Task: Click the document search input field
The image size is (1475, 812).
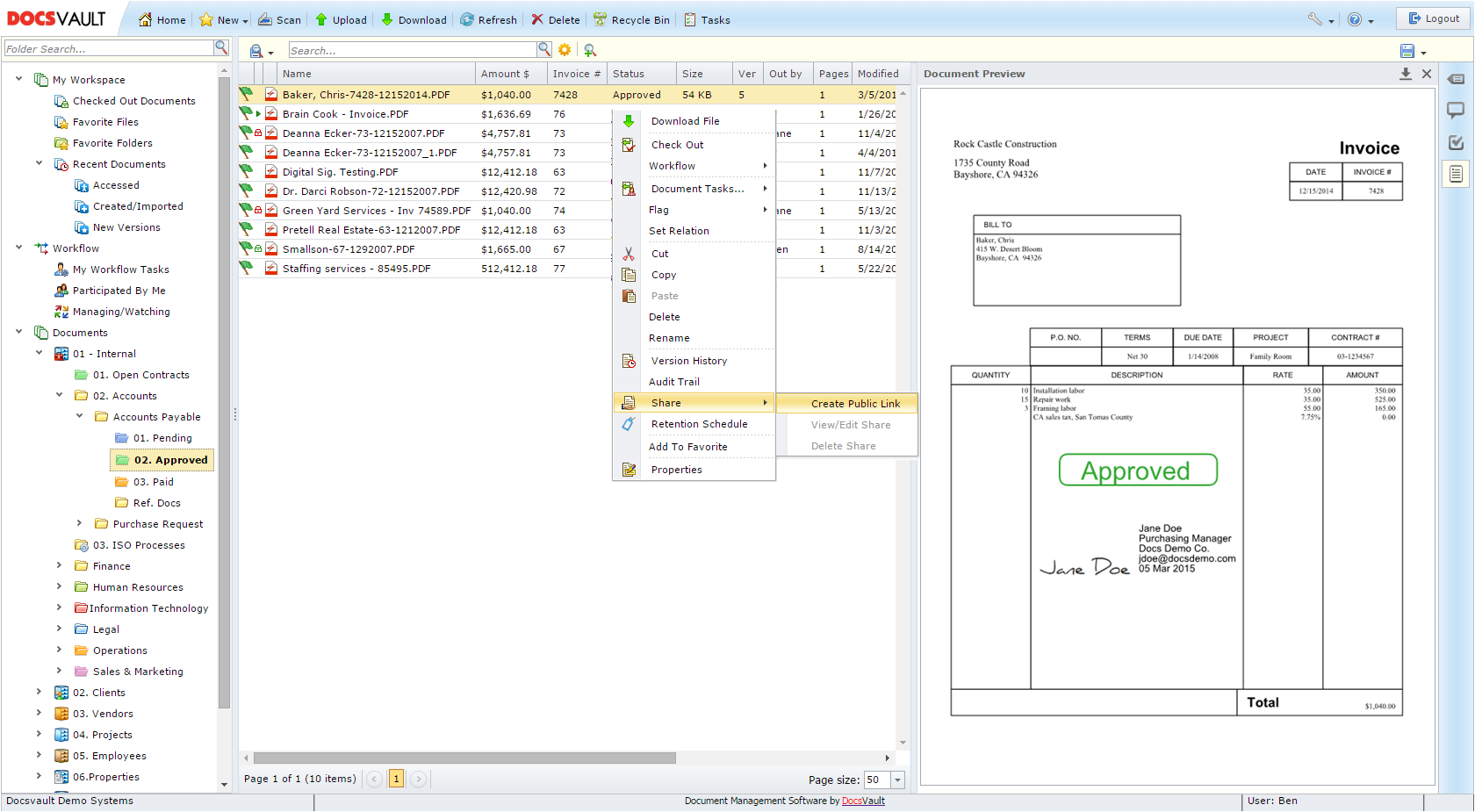Action: point(412,51)
